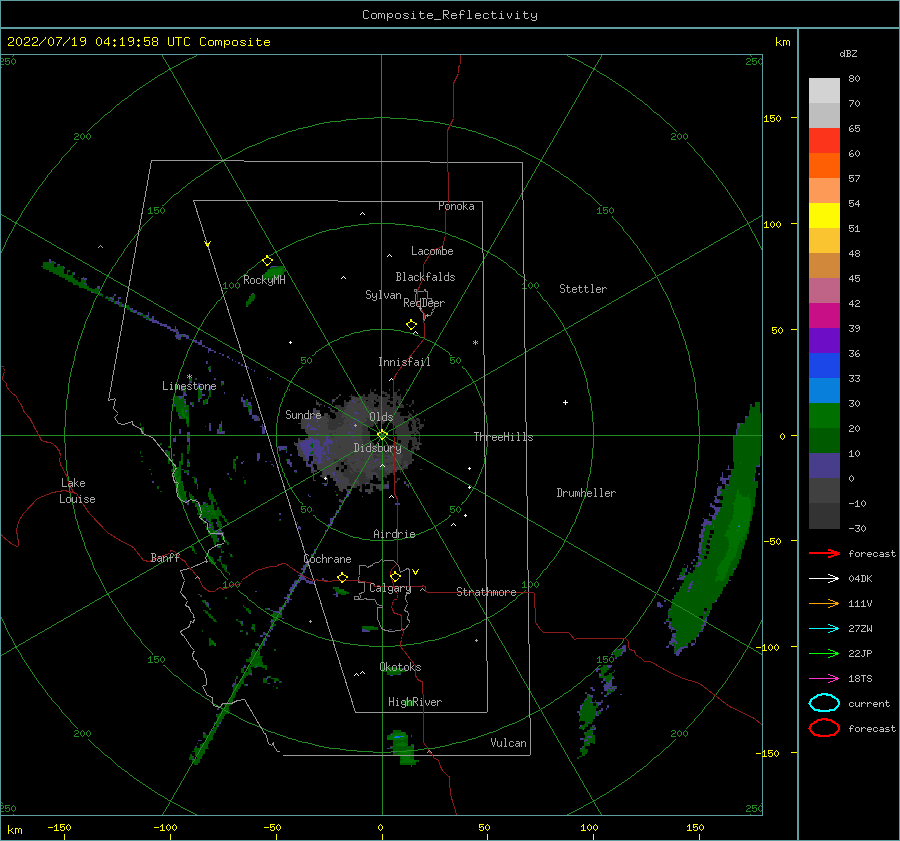Select the yellow diamond marker below Cochrane
Viewport: 900px width, 841px height.
pyautogui.click(x=343, y=577)
